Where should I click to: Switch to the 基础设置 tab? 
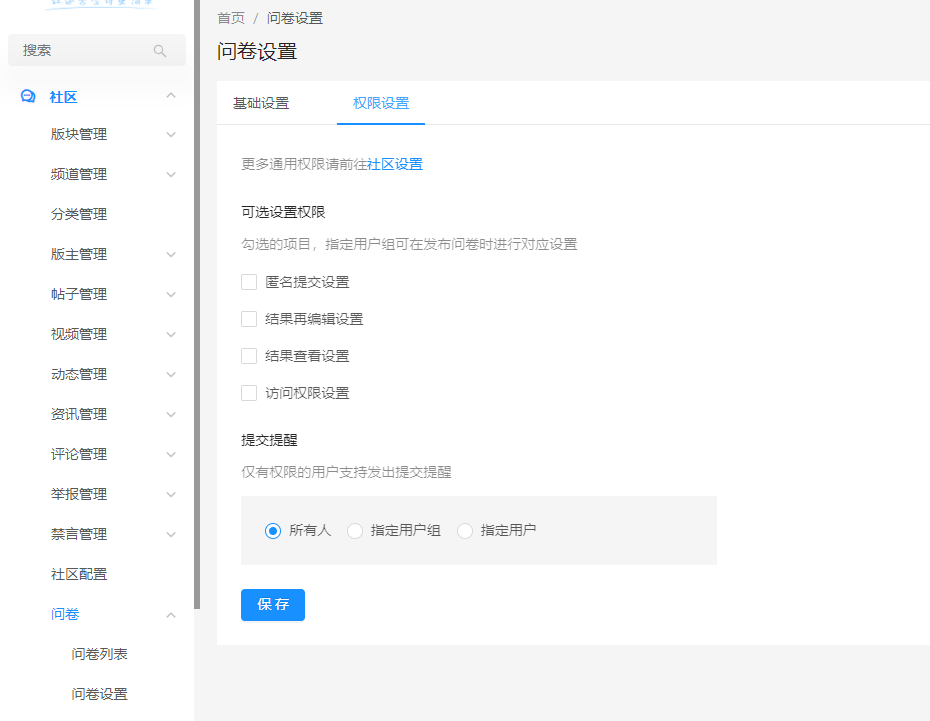pyautogui.click(x=261, y=103)
